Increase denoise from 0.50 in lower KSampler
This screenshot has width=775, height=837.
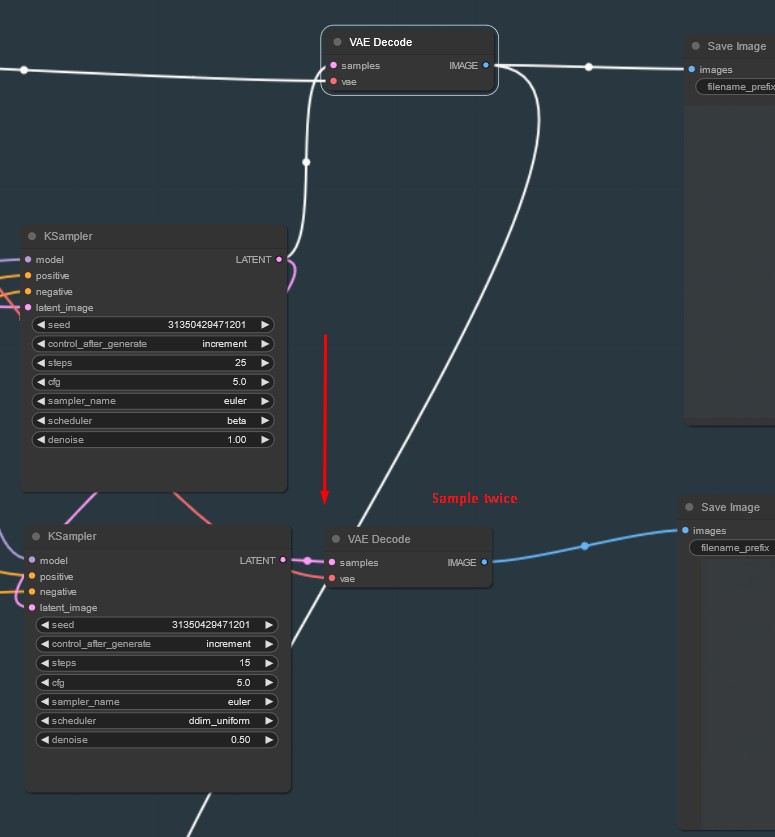268,740
